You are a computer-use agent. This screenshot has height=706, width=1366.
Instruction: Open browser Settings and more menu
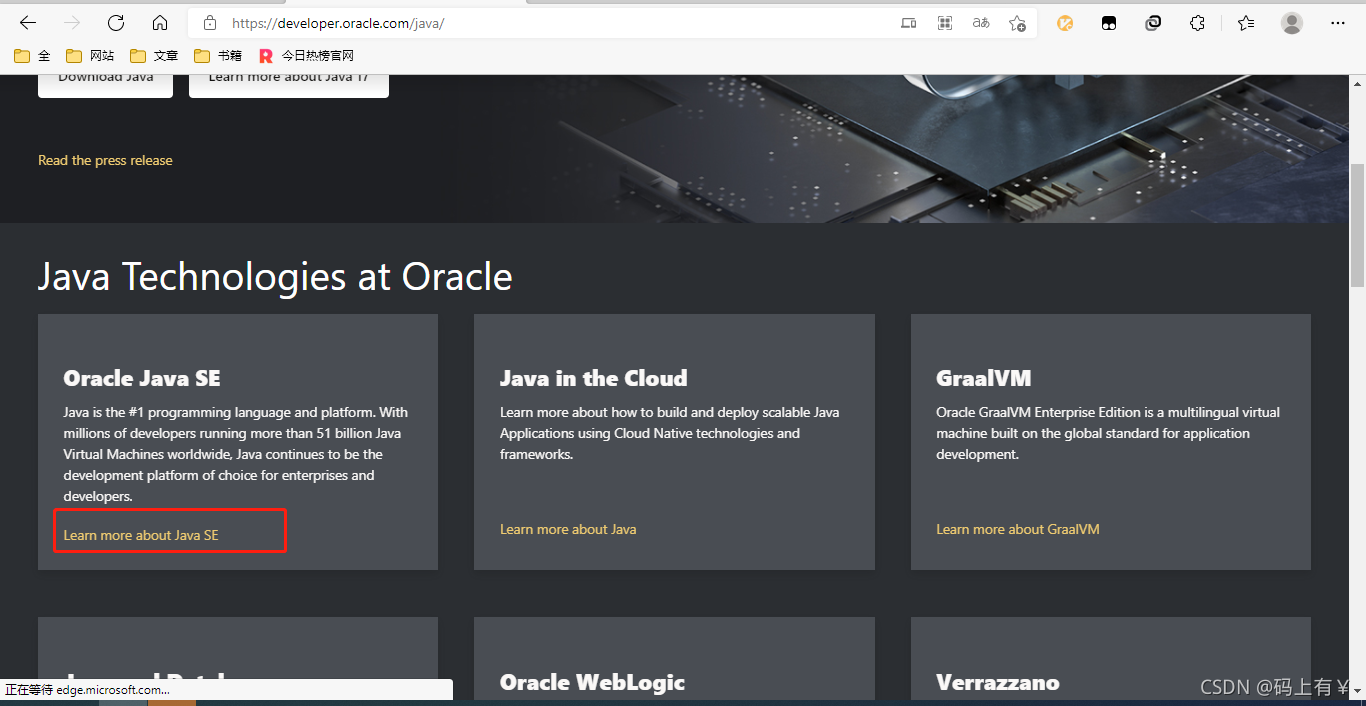1338,23
